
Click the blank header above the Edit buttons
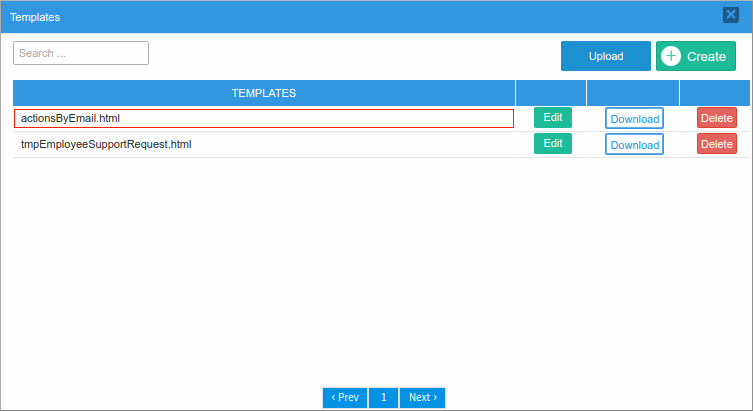[551, 93]
